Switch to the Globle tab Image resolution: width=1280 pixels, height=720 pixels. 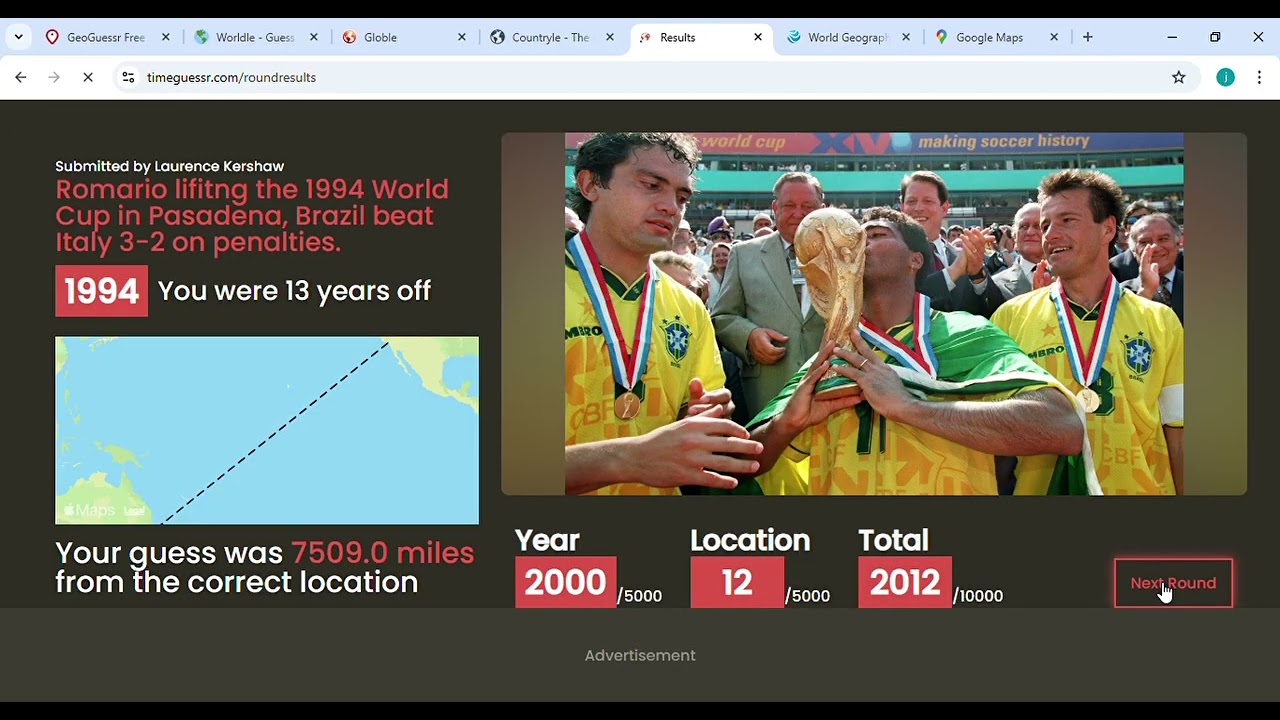pyautogui.click(x=404, y=37)
